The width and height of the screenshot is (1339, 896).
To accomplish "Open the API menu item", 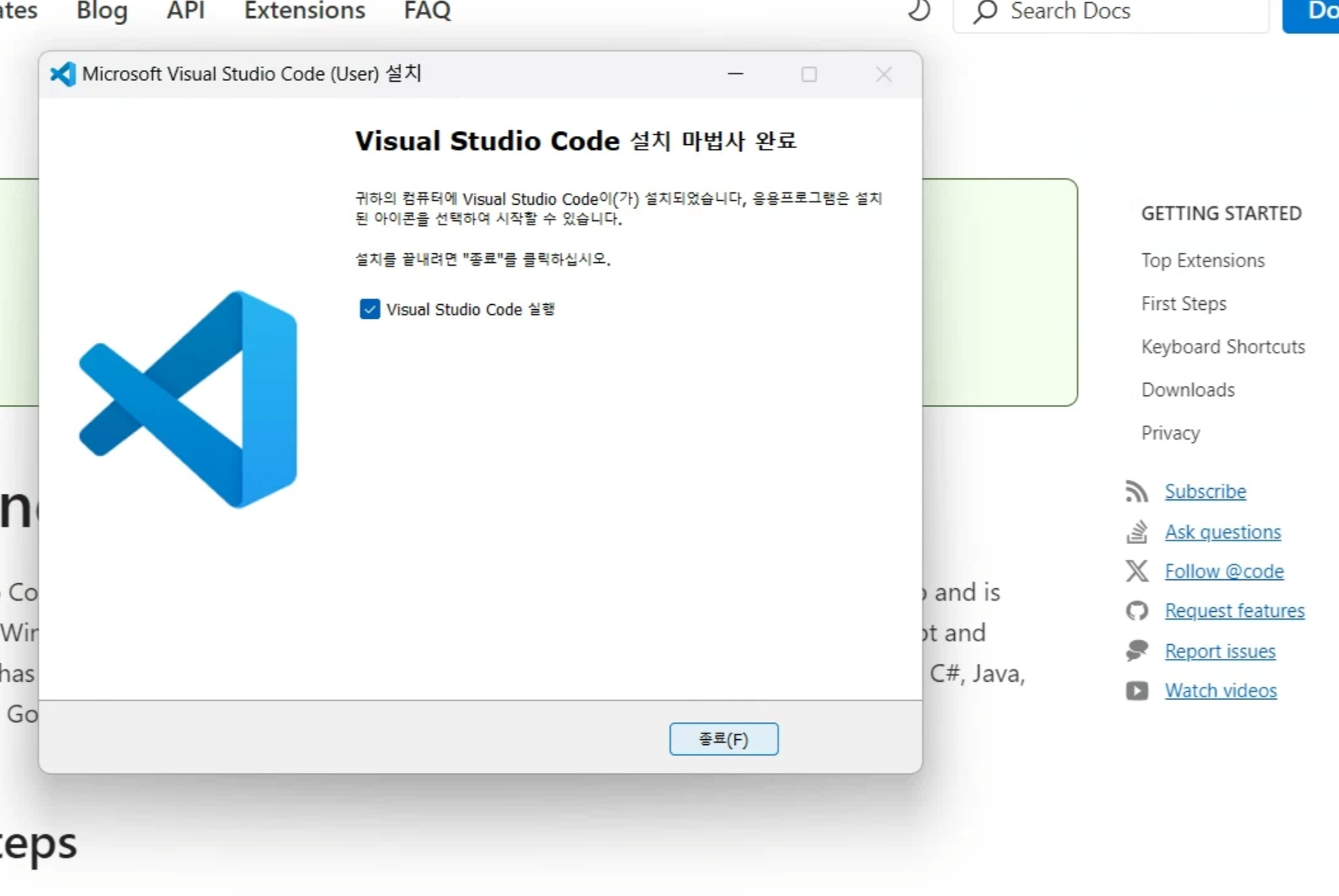I will click(186, 11).
